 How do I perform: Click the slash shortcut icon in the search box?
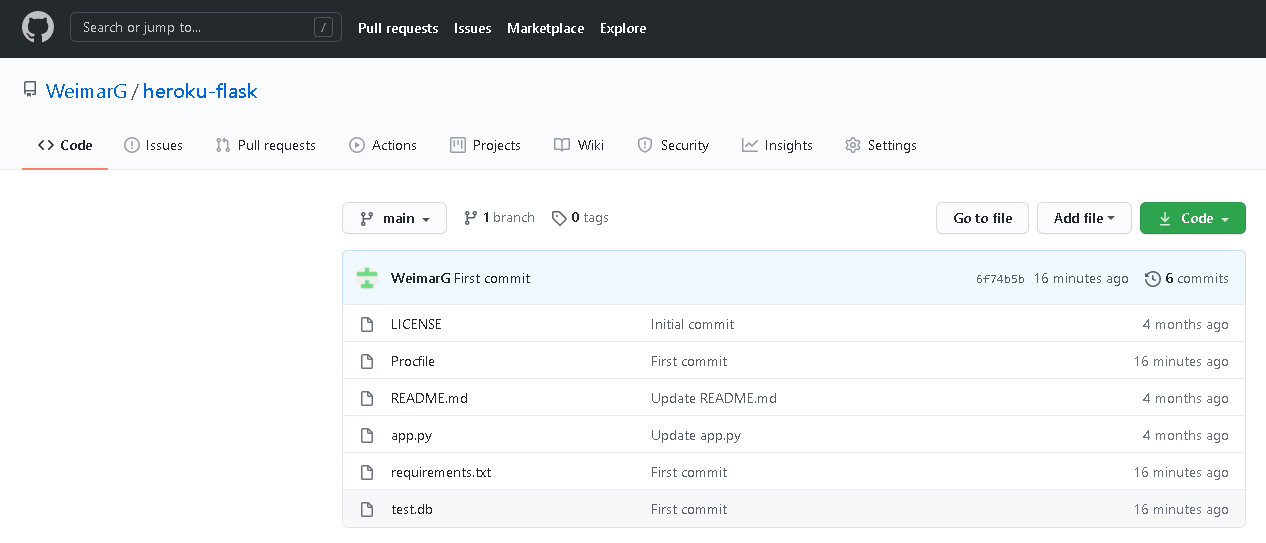click(x=323, y=28)
